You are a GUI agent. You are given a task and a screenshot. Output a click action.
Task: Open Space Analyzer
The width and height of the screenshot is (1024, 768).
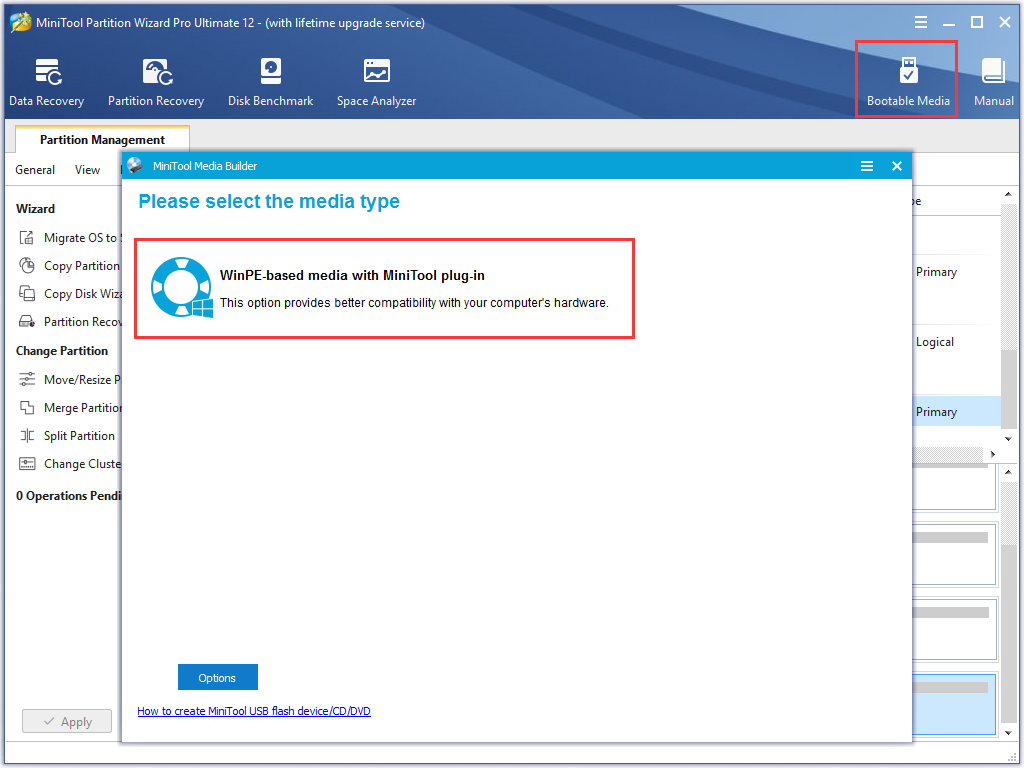pos(376,82)
